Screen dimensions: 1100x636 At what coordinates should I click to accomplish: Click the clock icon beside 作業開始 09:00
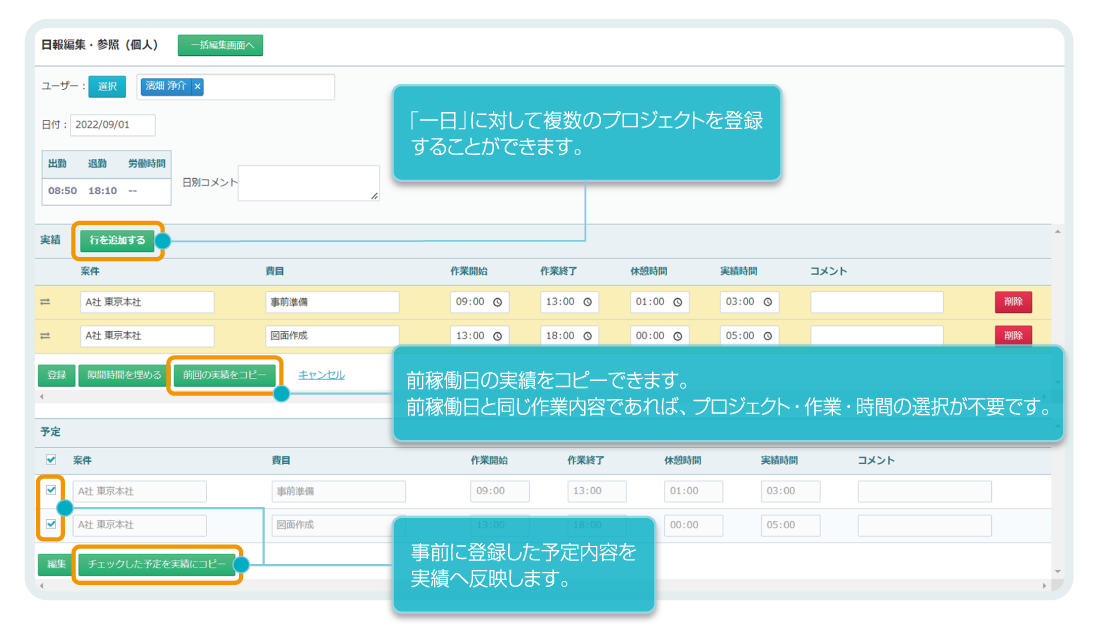[x=497, y=302]
